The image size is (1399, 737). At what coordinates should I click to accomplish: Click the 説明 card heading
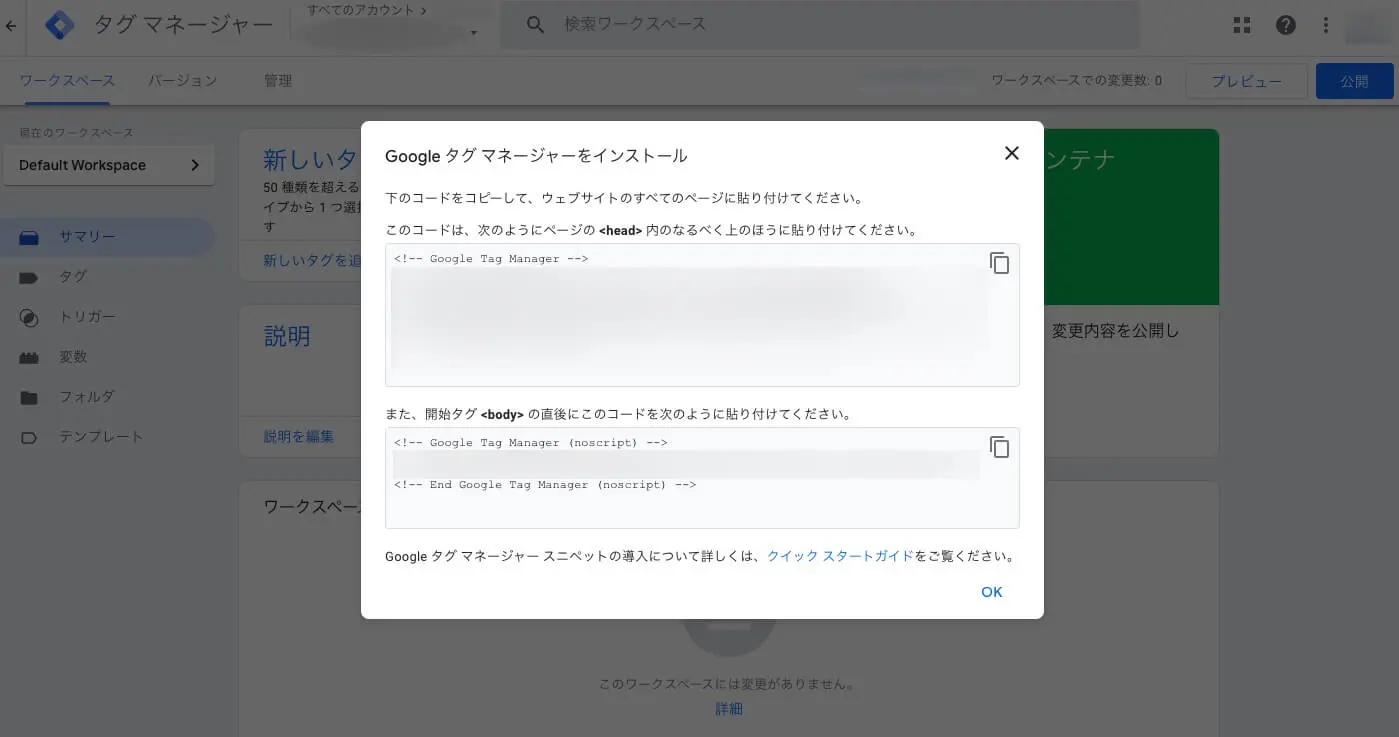tap(287, 336)
